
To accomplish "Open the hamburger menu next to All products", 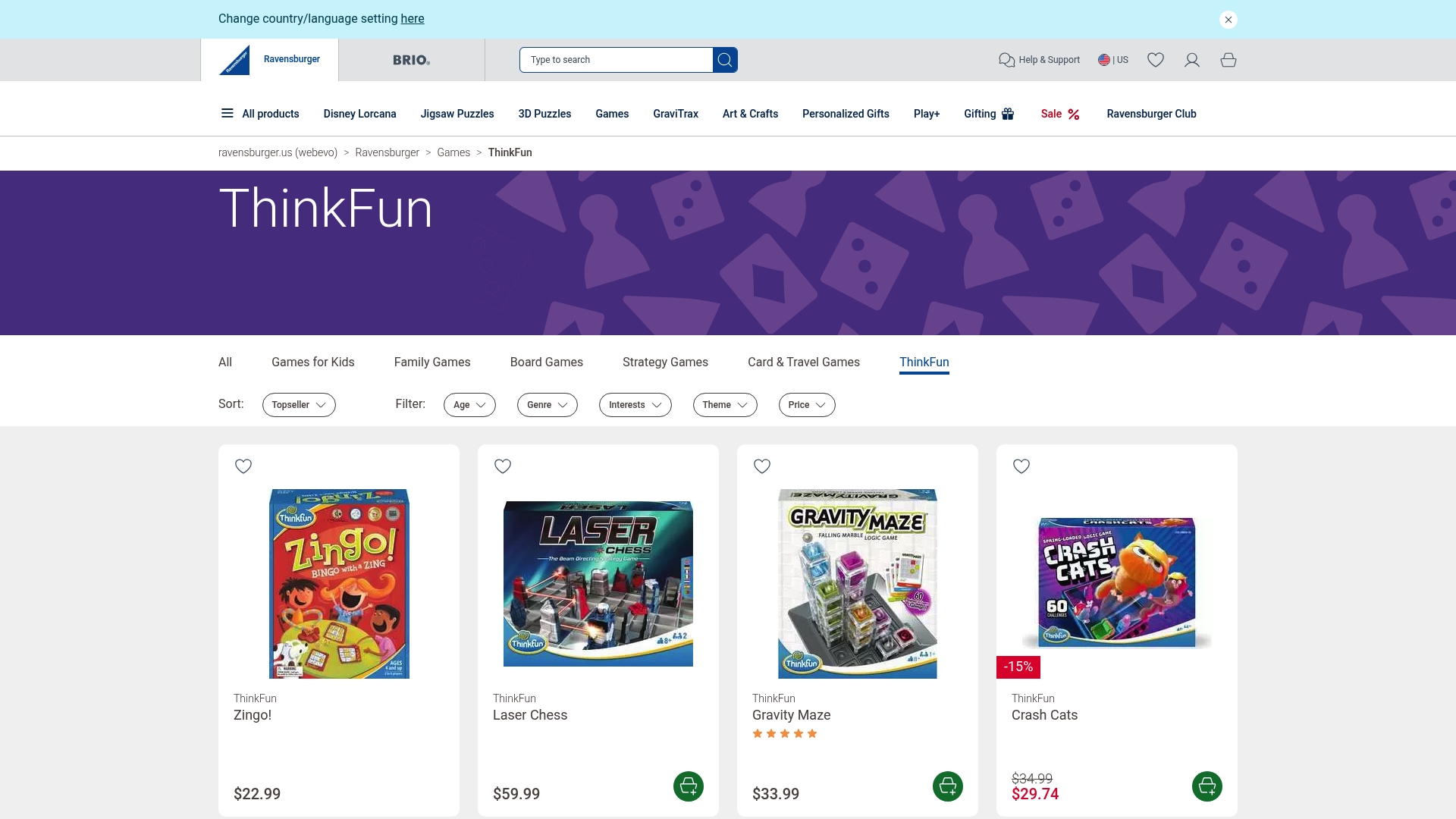I will pos(227,113).
